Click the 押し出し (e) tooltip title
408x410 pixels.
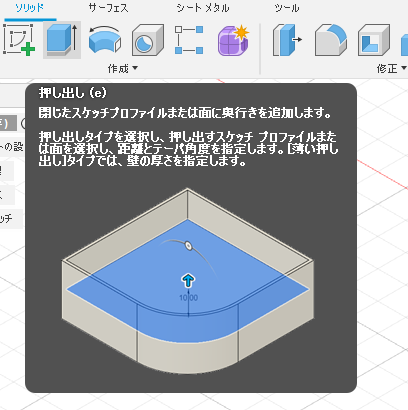tap(73, 93)
